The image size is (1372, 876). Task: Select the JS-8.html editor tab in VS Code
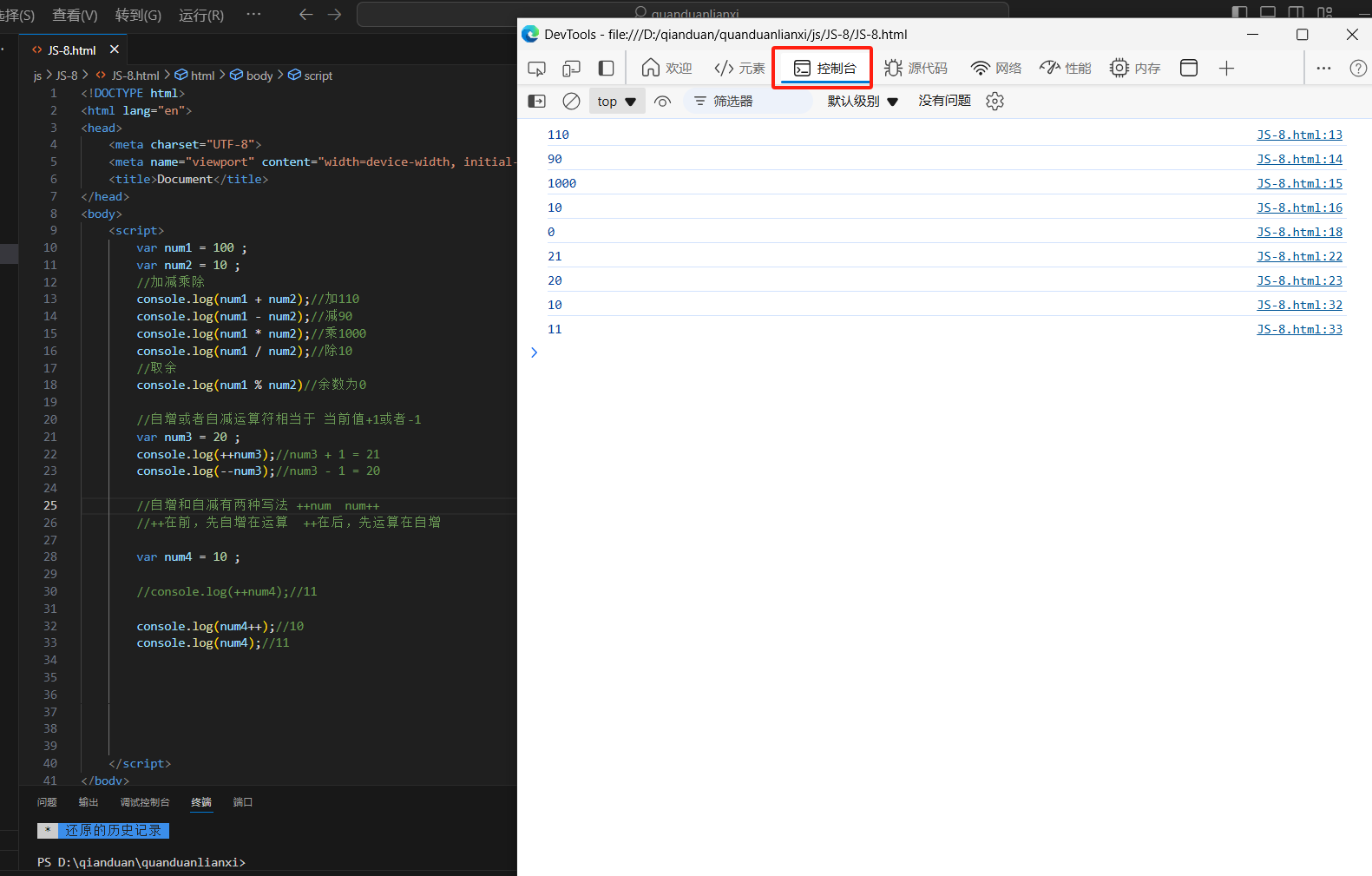coord(73,50)
